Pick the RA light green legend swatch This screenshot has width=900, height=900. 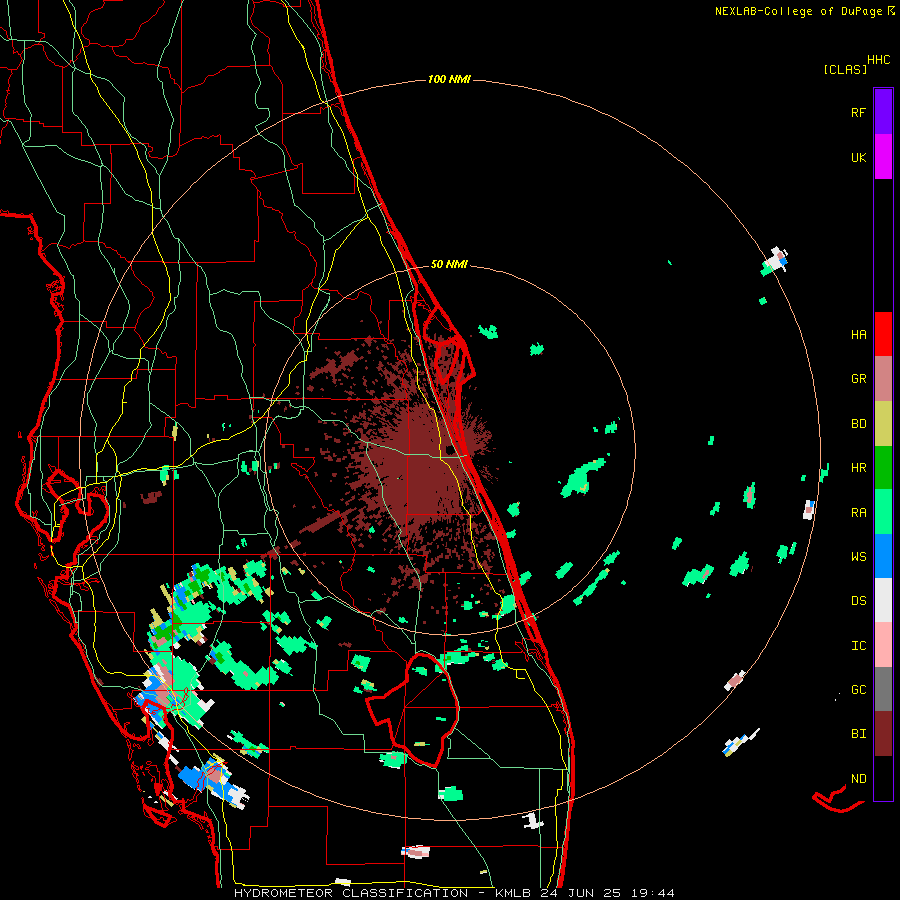883,512
